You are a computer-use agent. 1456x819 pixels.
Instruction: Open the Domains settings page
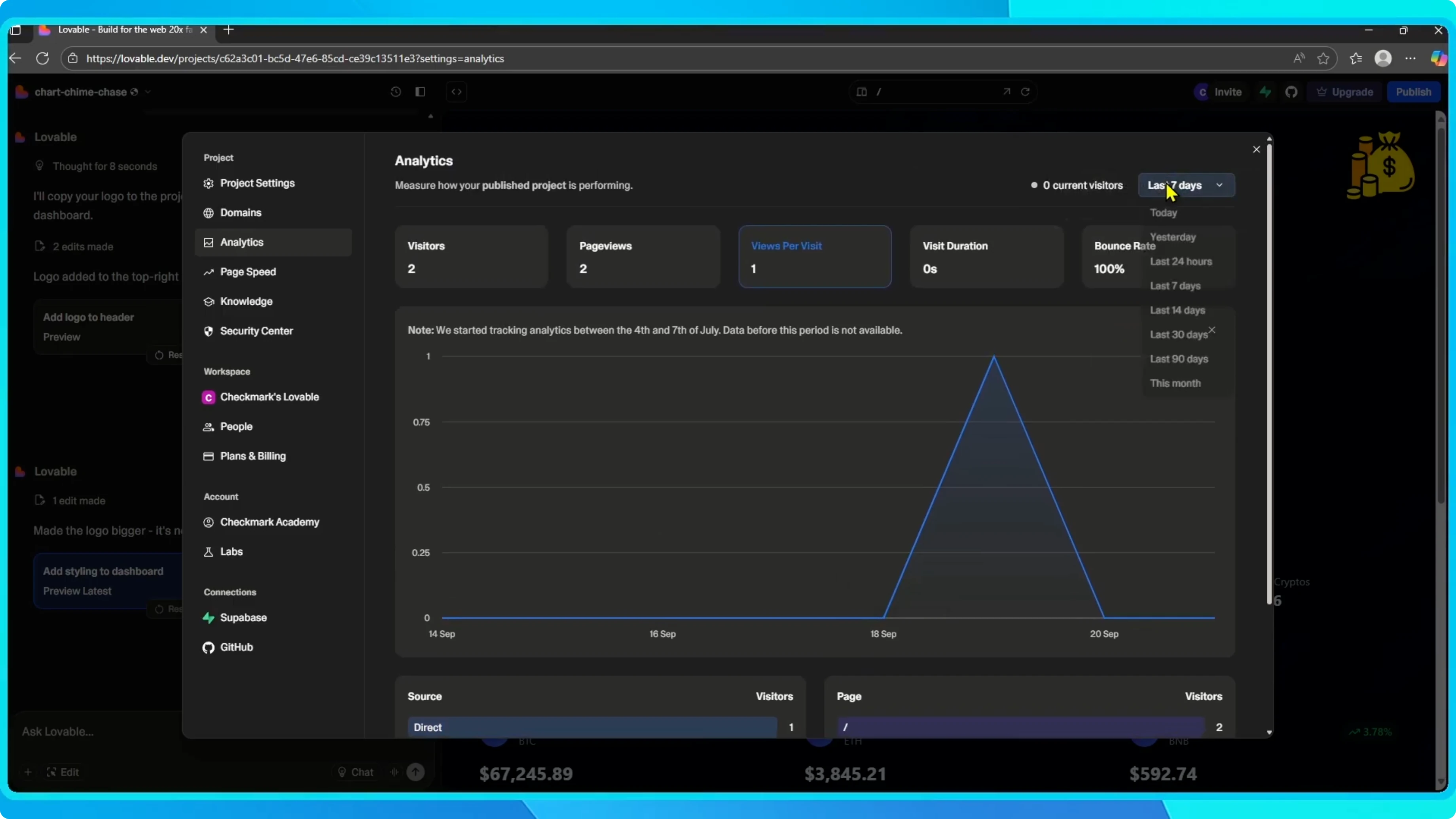click(273, 212)
